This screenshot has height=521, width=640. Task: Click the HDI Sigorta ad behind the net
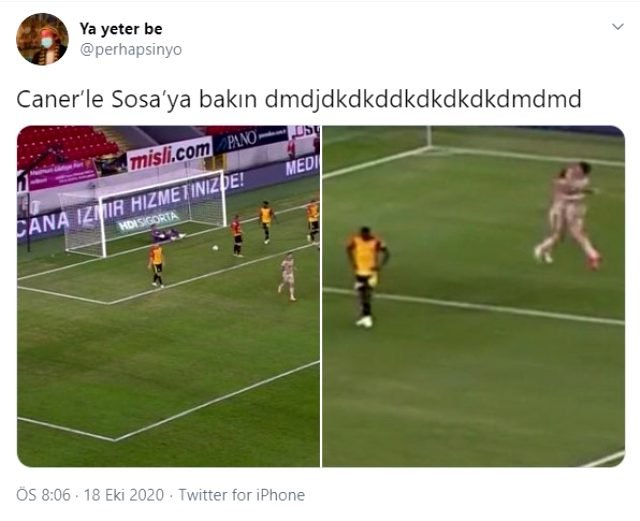149,221
